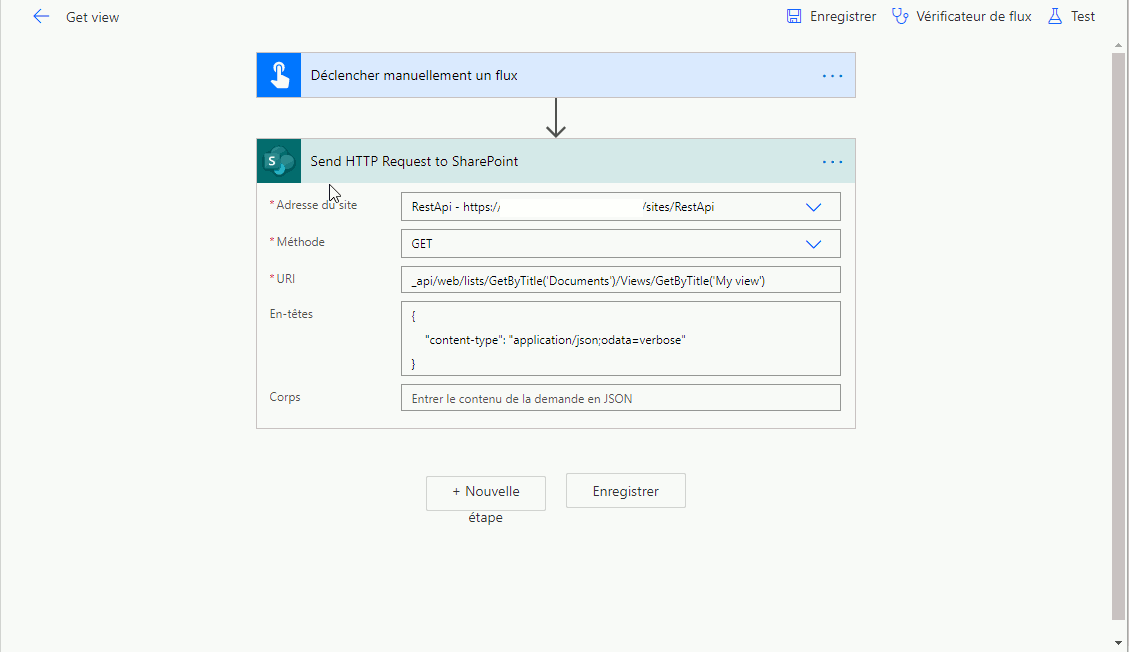This screenshot has width=1129, height=652.
Task: Click the Corps label
Action: point(284,397)
